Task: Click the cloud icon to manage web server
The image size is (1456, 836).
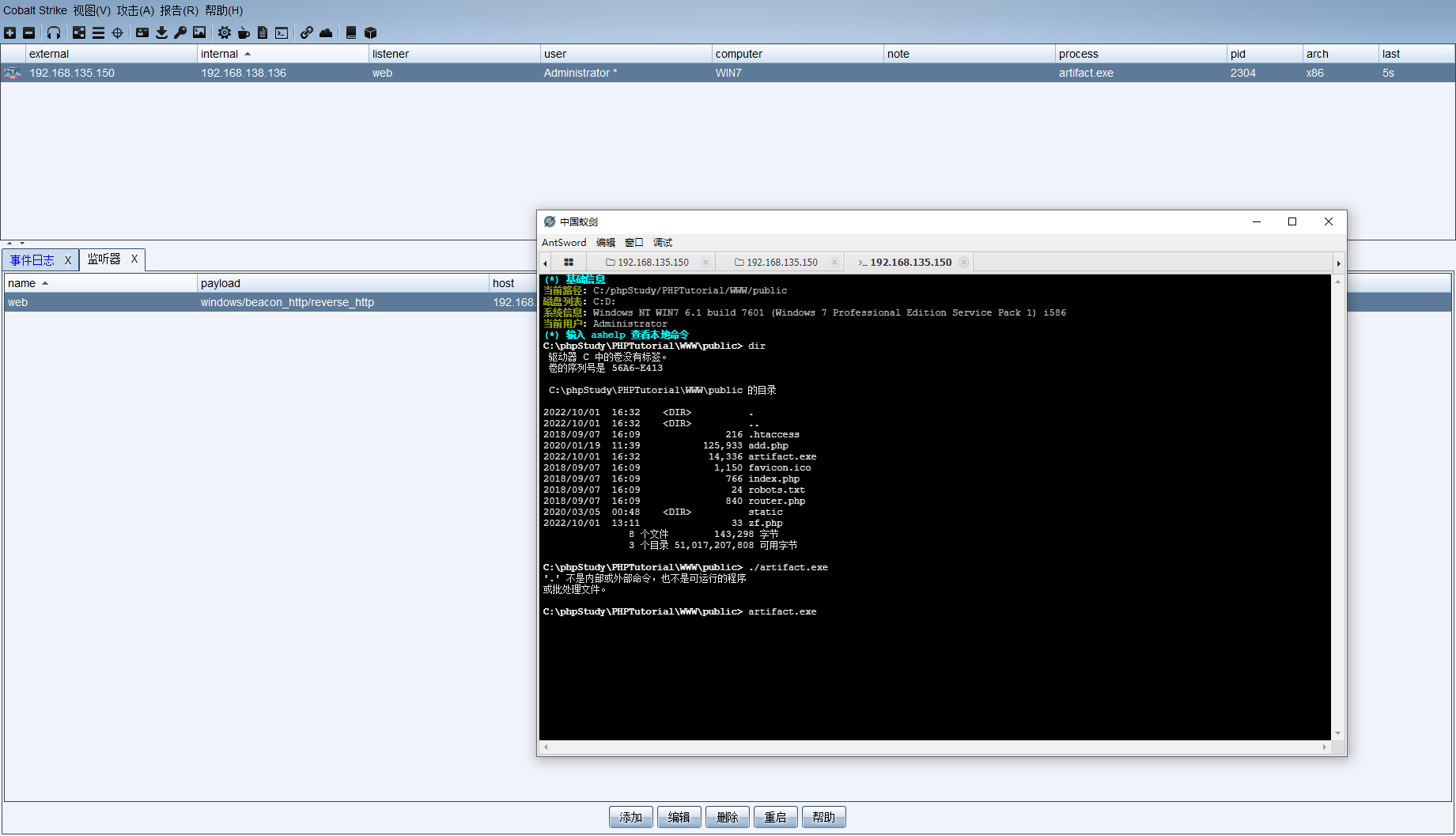Action: (326, 32)
